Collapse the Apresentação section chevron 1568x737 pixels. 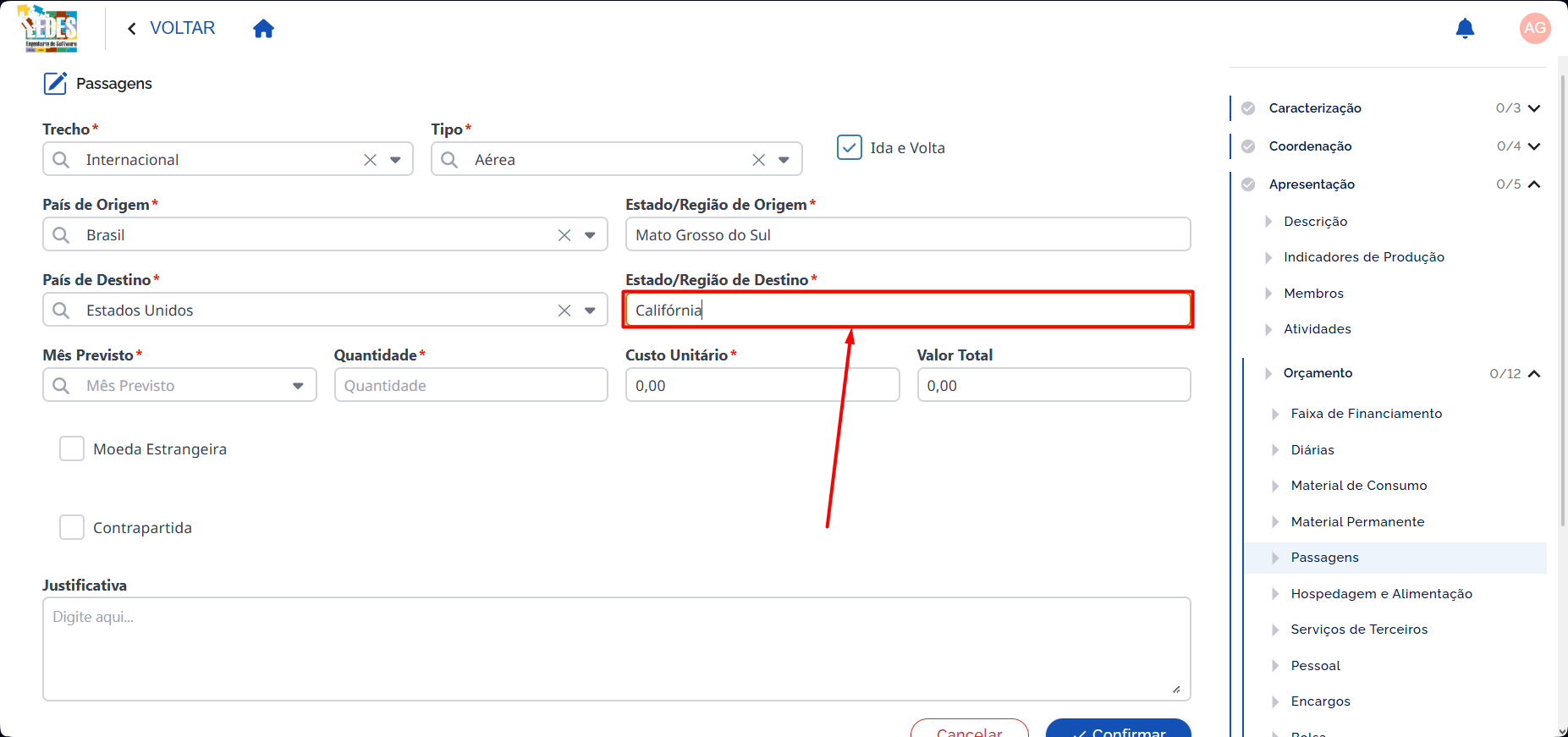(1534, 184)
